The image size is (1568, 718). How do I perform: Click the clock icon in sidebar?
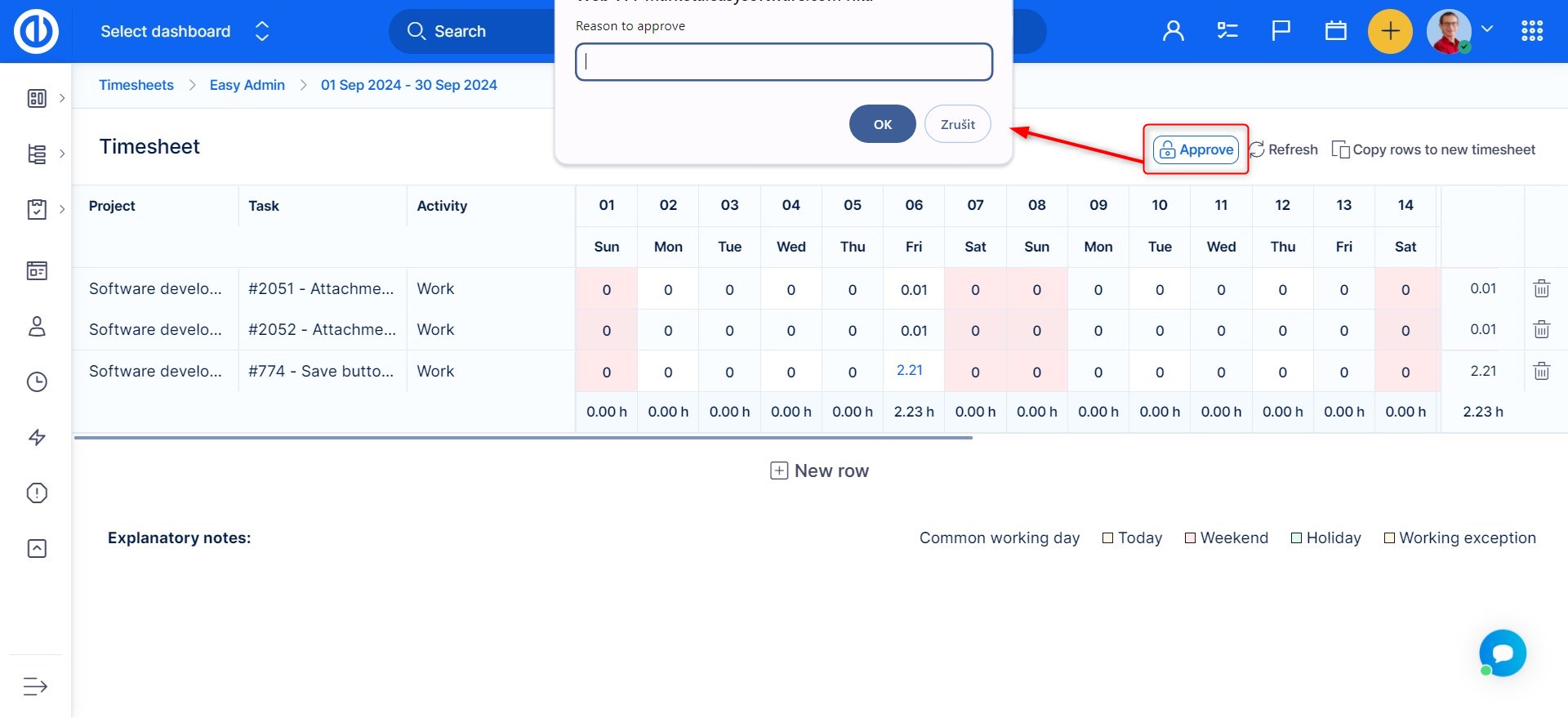click(x=37, y=382)
